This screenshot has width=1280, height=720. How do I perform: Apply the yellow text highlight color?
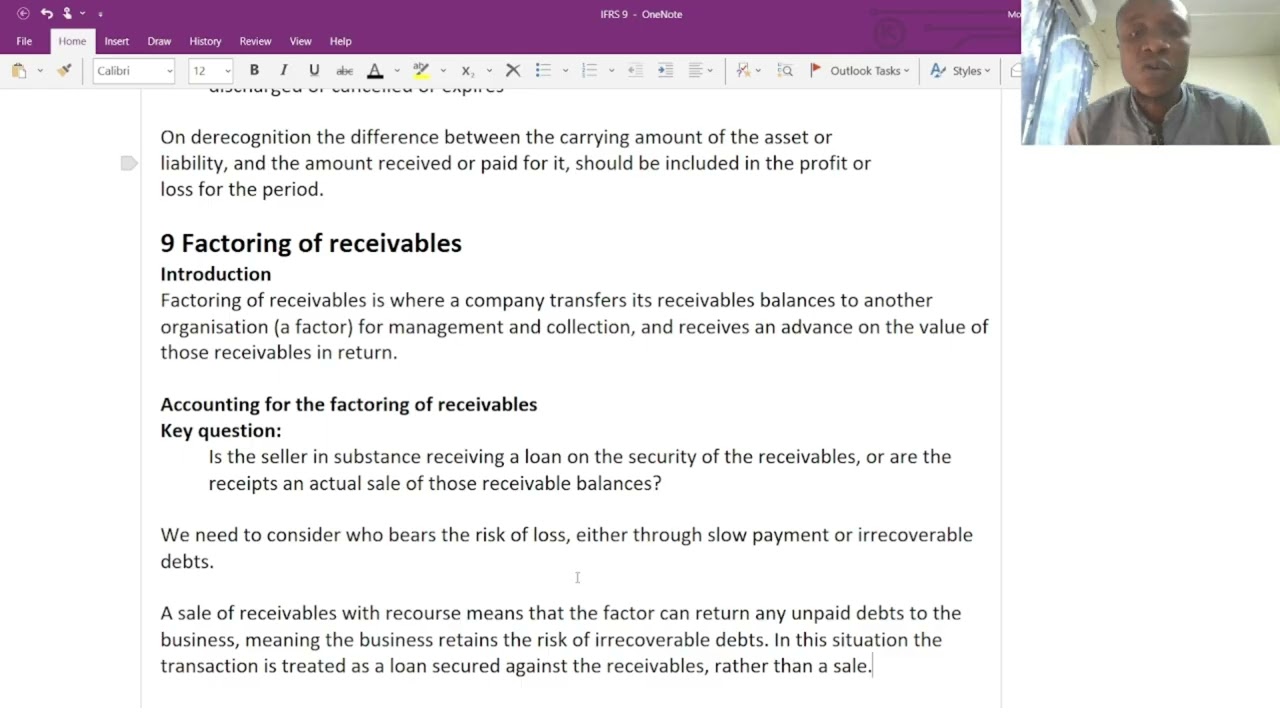[421, 71]
